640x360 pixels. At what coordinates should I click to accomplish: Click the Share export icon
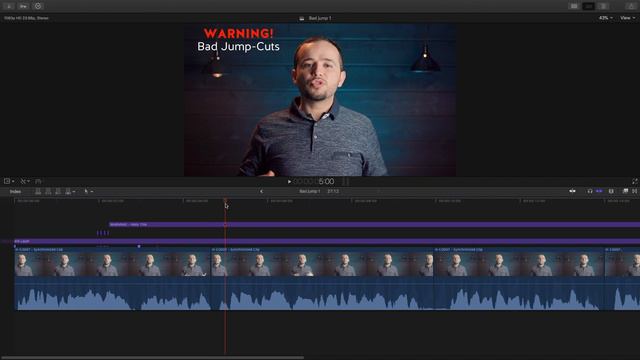click(631, 6)
